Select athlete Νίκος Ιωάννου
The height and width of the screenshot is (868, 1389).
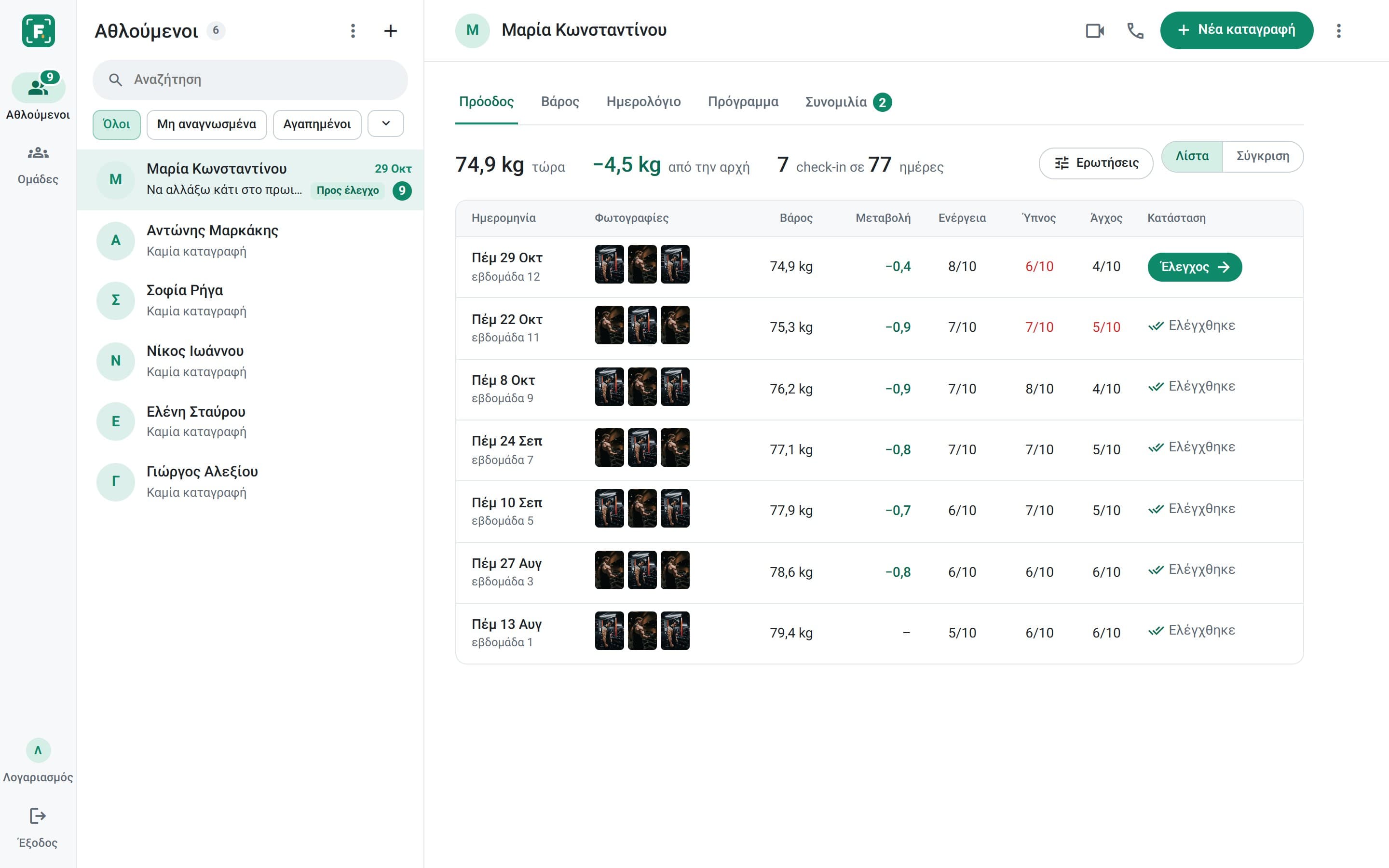coord(250,361)
